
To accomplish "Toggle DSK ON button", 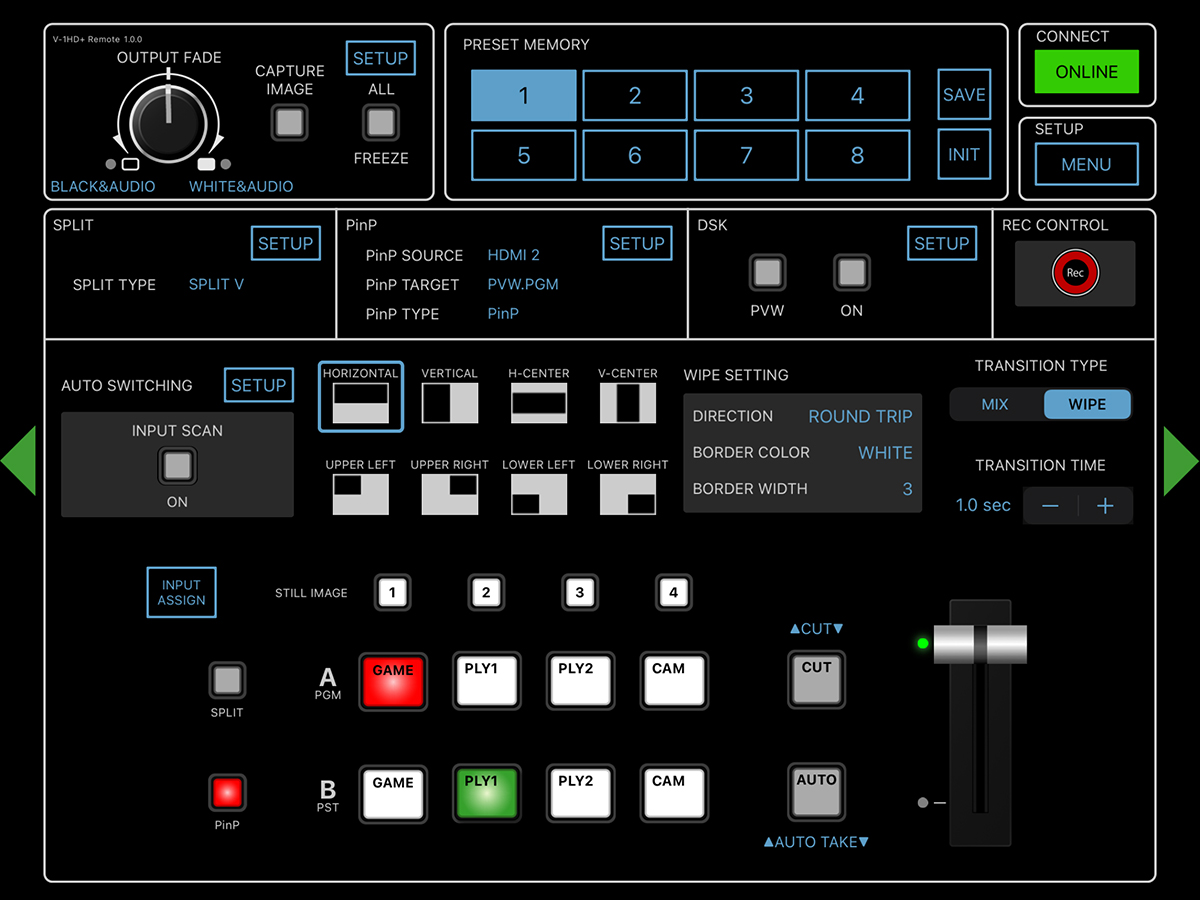I will coord(851,273).
